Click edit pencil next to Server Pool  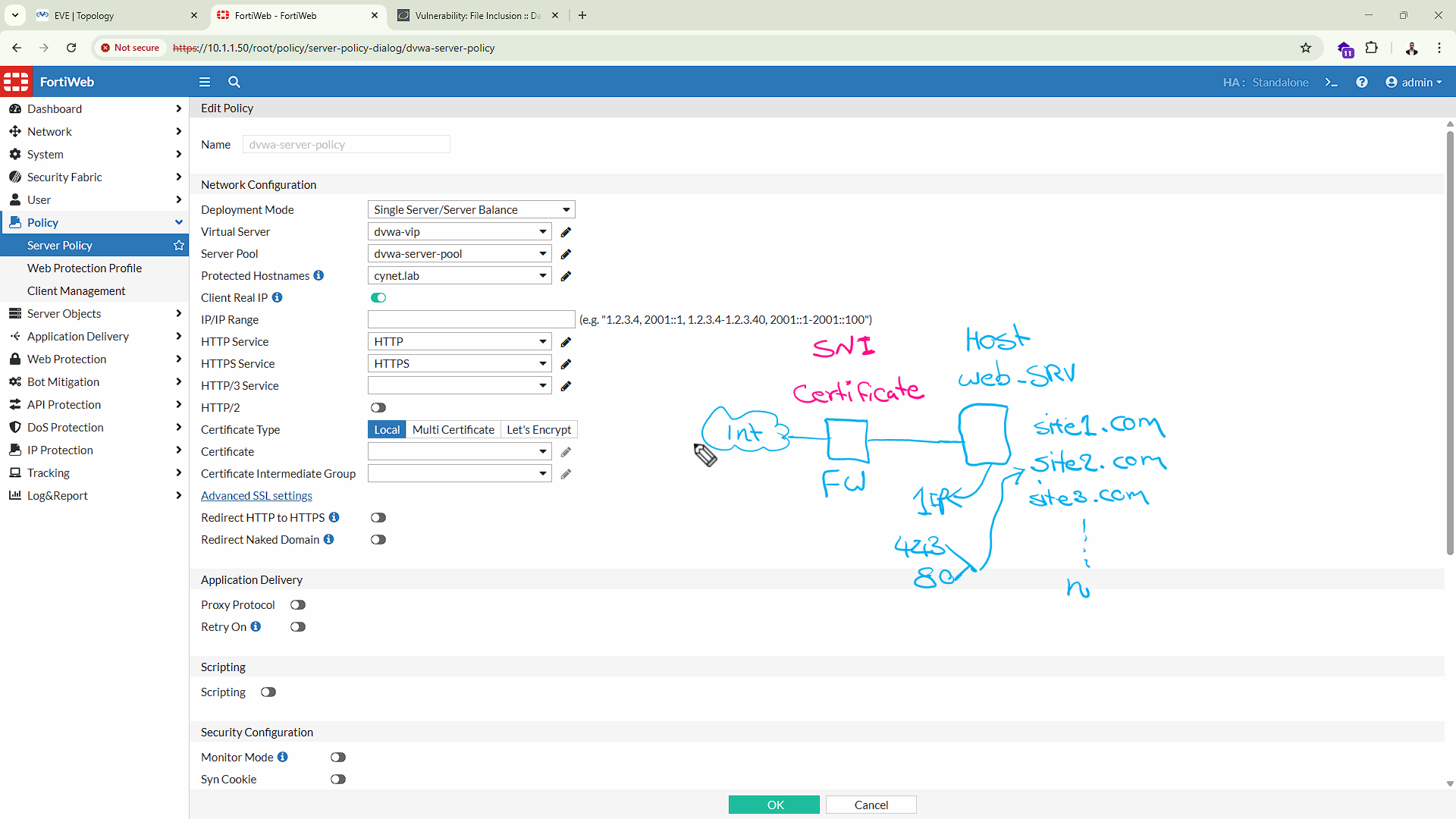point(566,254)
